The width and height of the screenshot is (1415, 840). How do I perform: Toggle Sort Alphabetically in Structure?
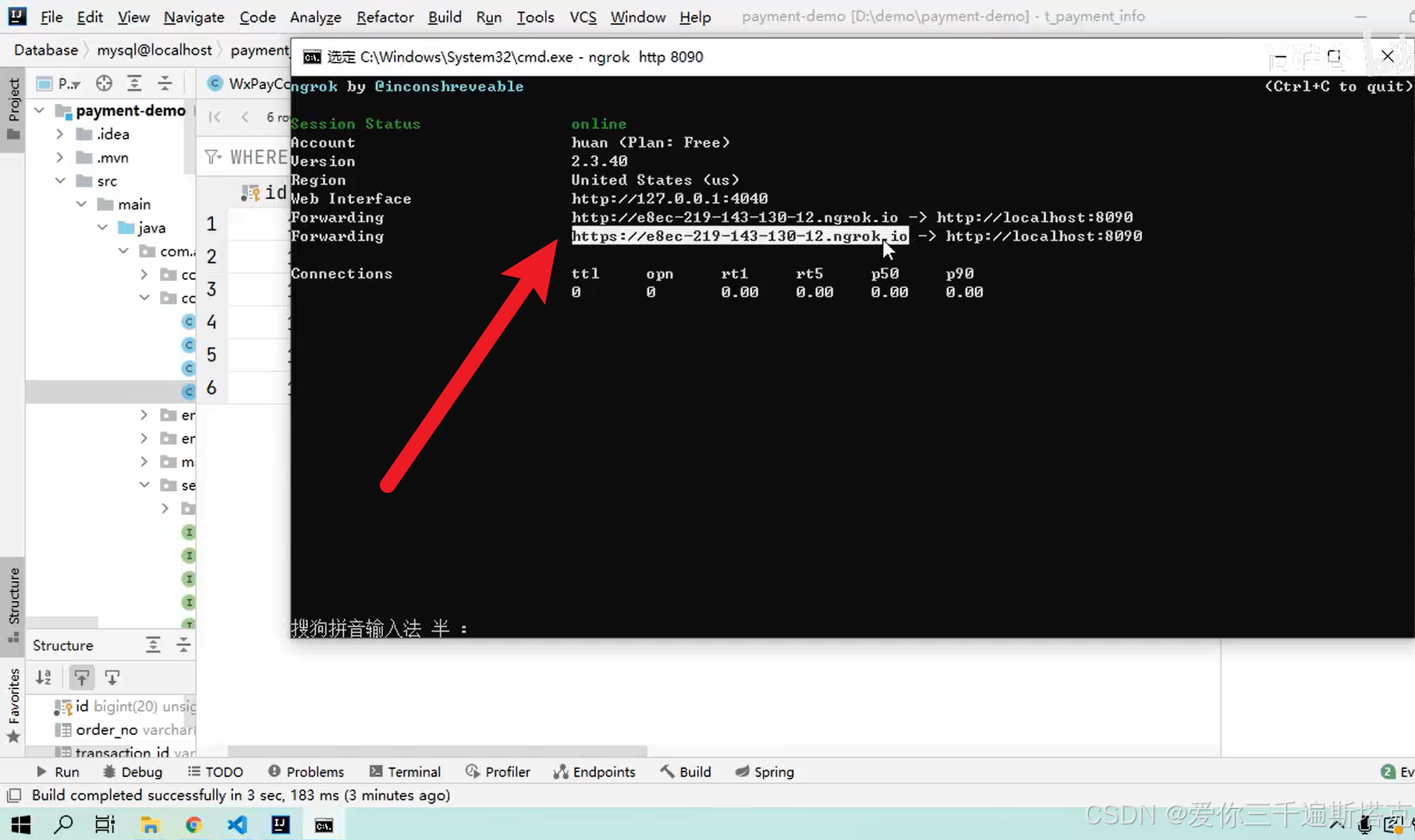[x=44, y=677]
